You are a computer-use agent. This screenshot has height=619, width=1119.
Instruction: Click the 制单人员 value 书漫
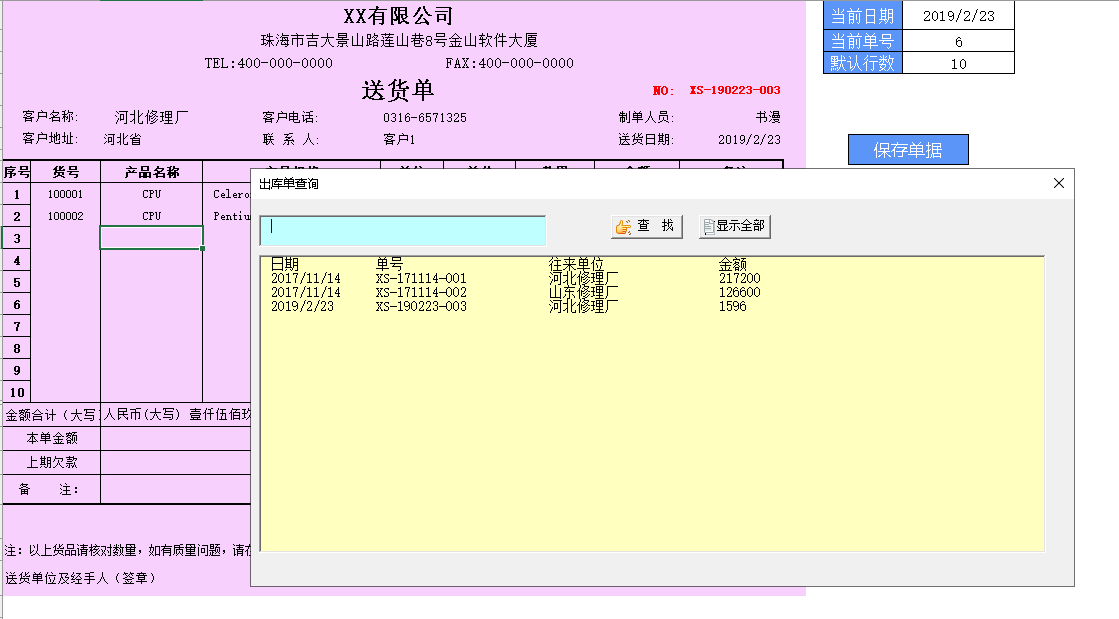pos(767,117)
